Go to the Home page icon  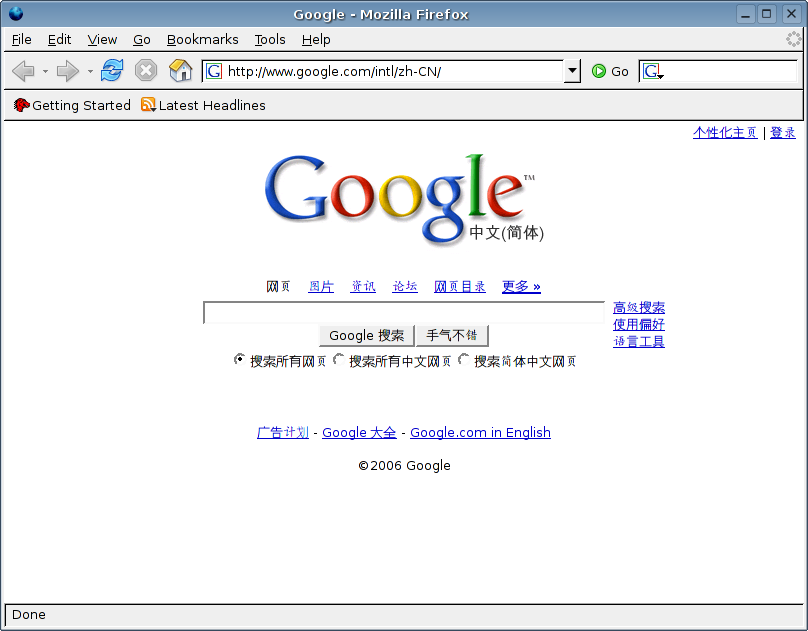click(x=180, y=71)
